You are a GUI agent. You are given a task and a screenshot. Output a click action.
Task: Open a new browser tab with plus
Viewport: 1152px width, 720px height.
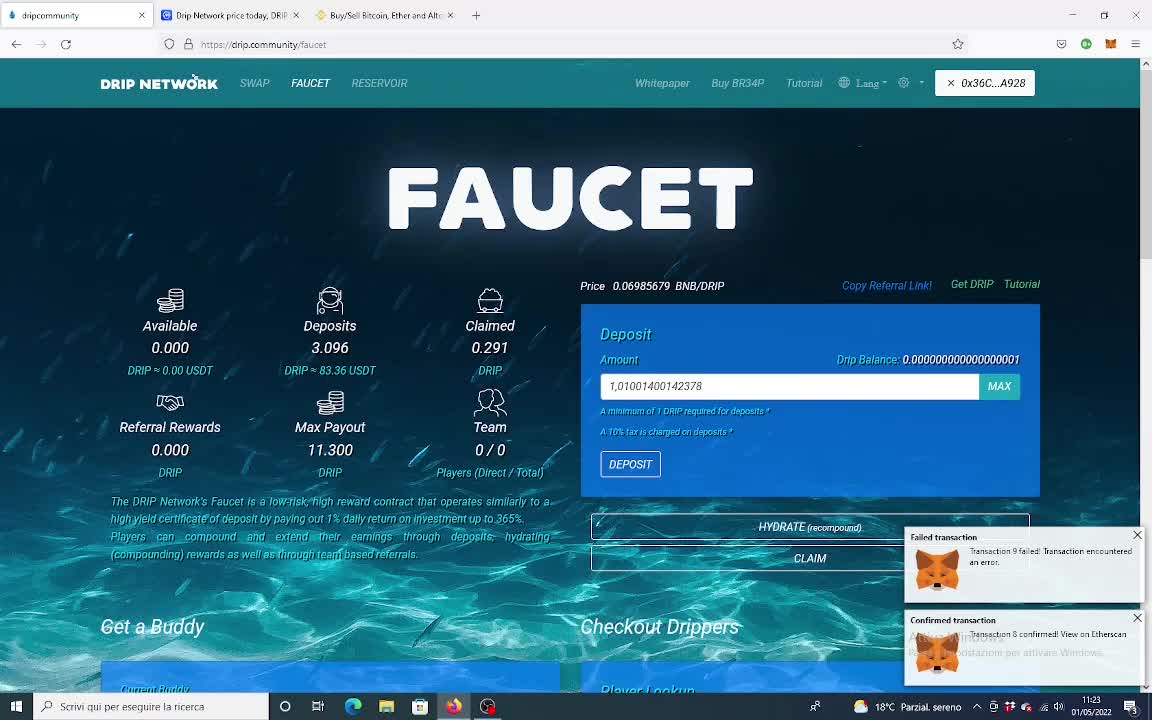pyautogui.click(x=476, y=15)
